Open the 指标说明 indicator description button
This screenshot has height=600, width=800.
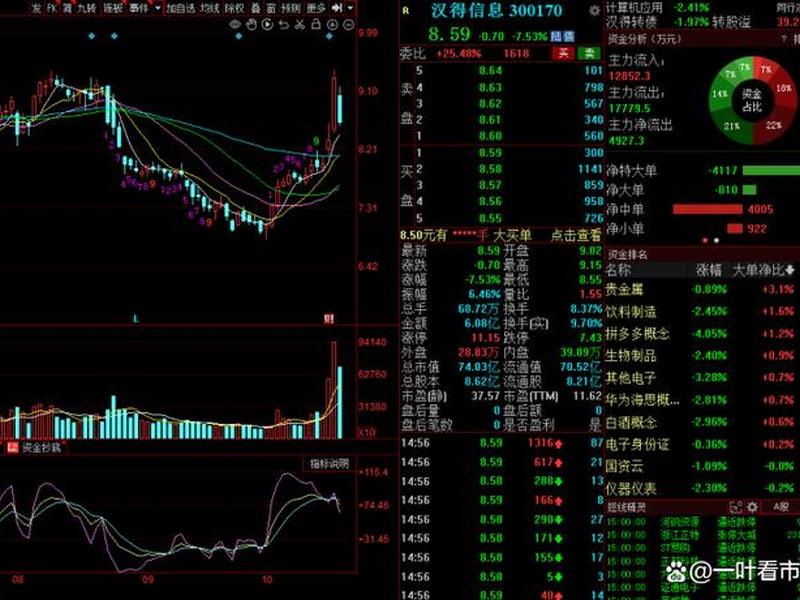point(329,463)
